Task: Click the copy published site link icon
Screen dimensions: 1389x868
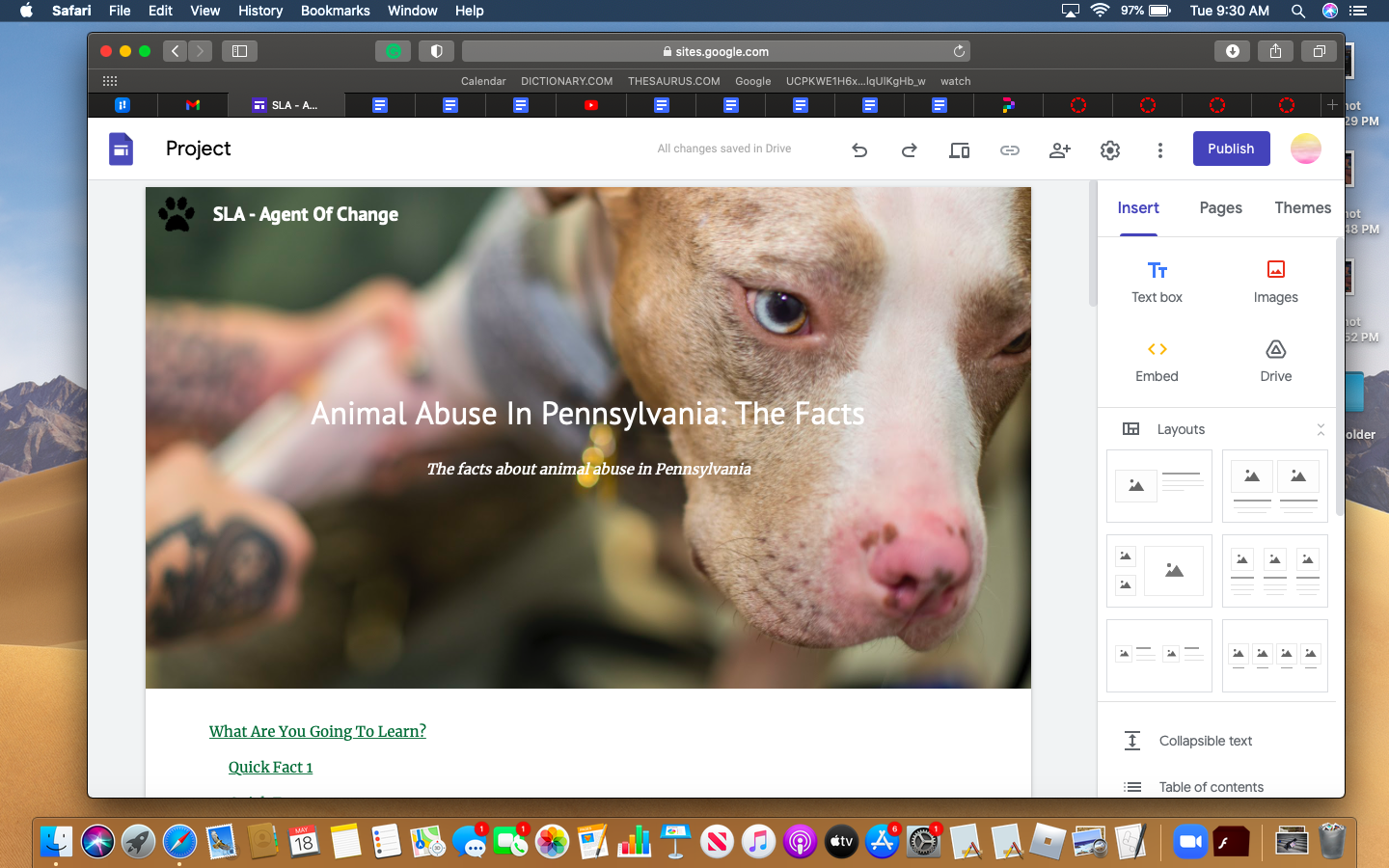Action: [x=1009, y=149]
